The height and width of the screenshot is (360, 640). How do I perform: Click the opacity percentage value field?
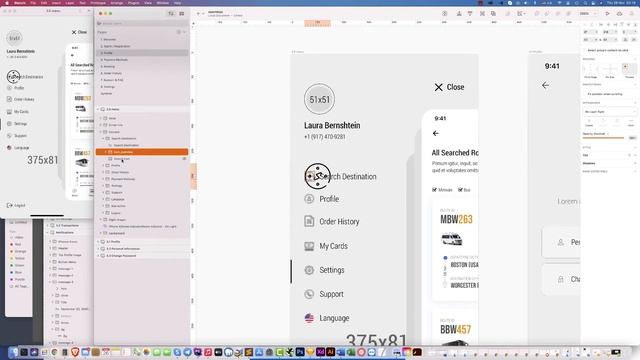tap(632, 138)
